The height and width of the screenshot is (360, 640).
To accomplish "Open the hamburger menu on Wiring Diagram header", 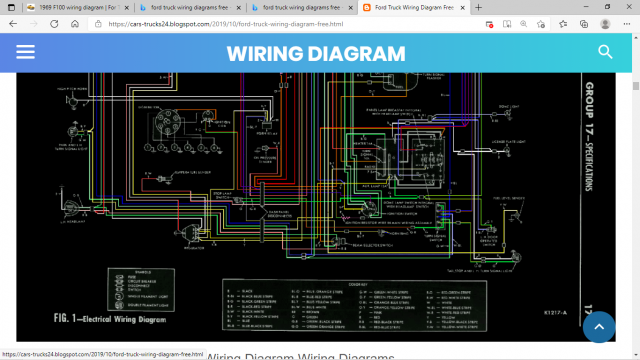I will (x=25, y=52).
